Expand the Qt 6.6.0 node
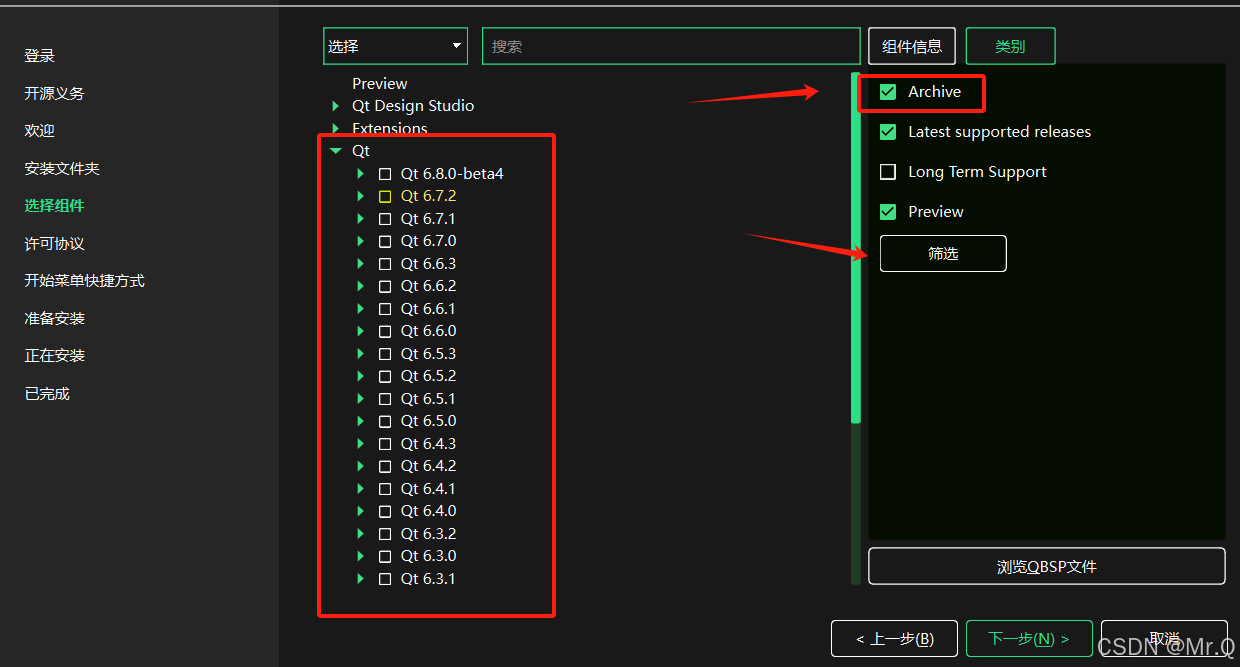Screen dimensions: 1240x667 (x=361, y=331)
